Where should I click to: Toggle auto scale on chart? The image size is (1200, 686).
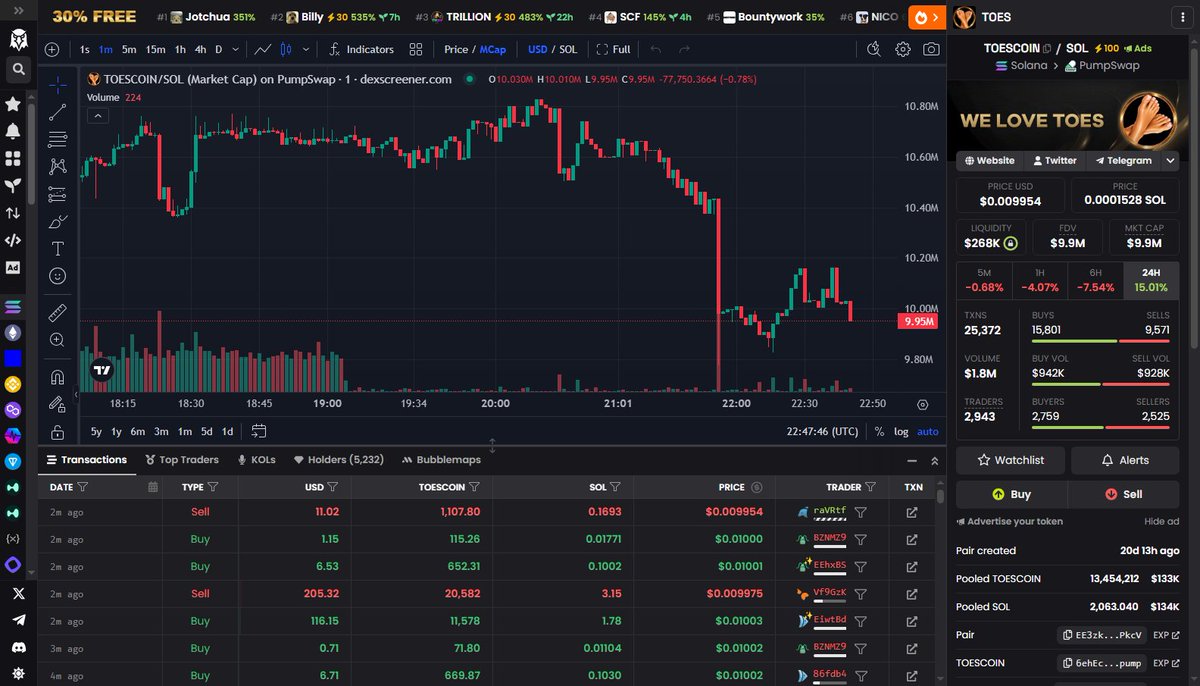[x=928, y=431]
